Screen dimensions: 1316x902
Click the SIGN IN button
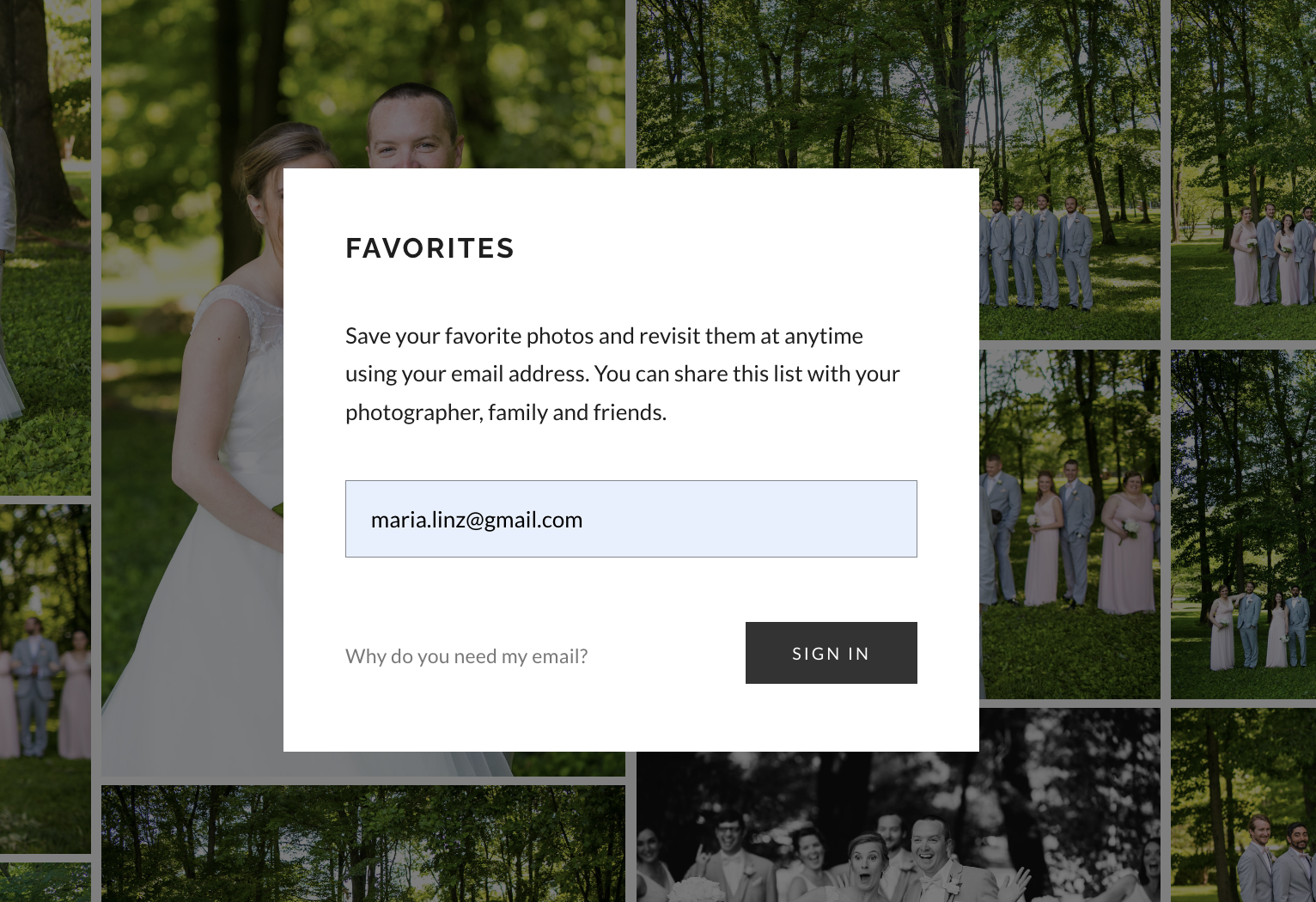[831, 653]
